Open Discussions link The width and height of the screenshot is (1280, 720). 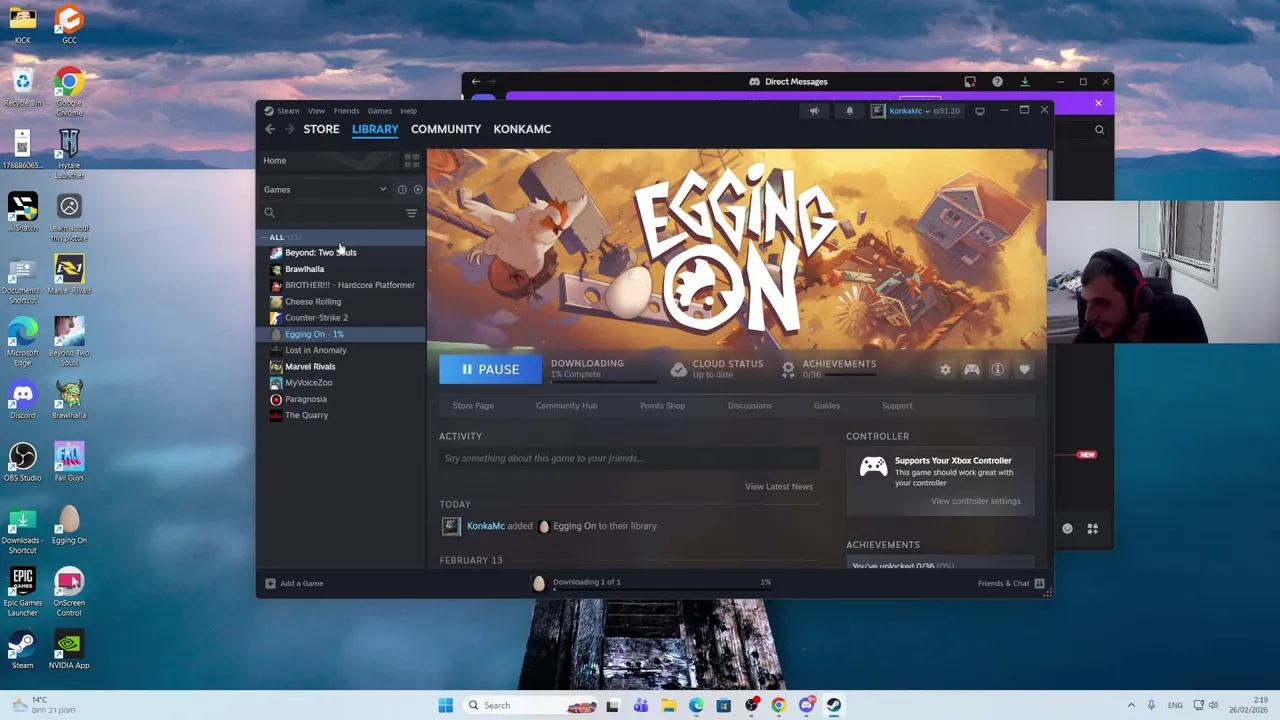pos(749,406)
